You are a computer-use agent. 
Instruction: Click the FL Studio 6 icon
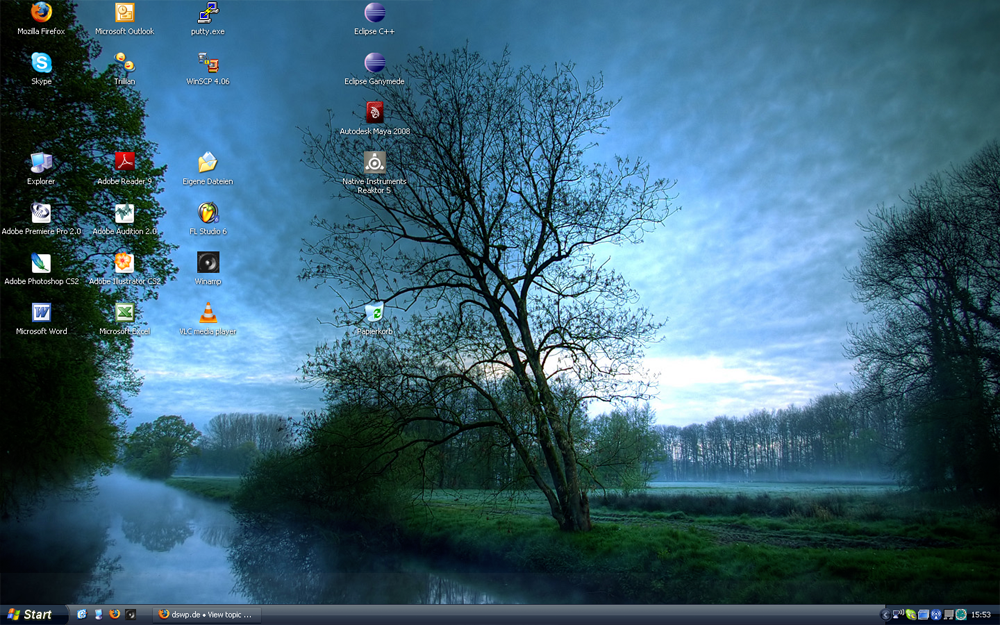coord(208,219)
